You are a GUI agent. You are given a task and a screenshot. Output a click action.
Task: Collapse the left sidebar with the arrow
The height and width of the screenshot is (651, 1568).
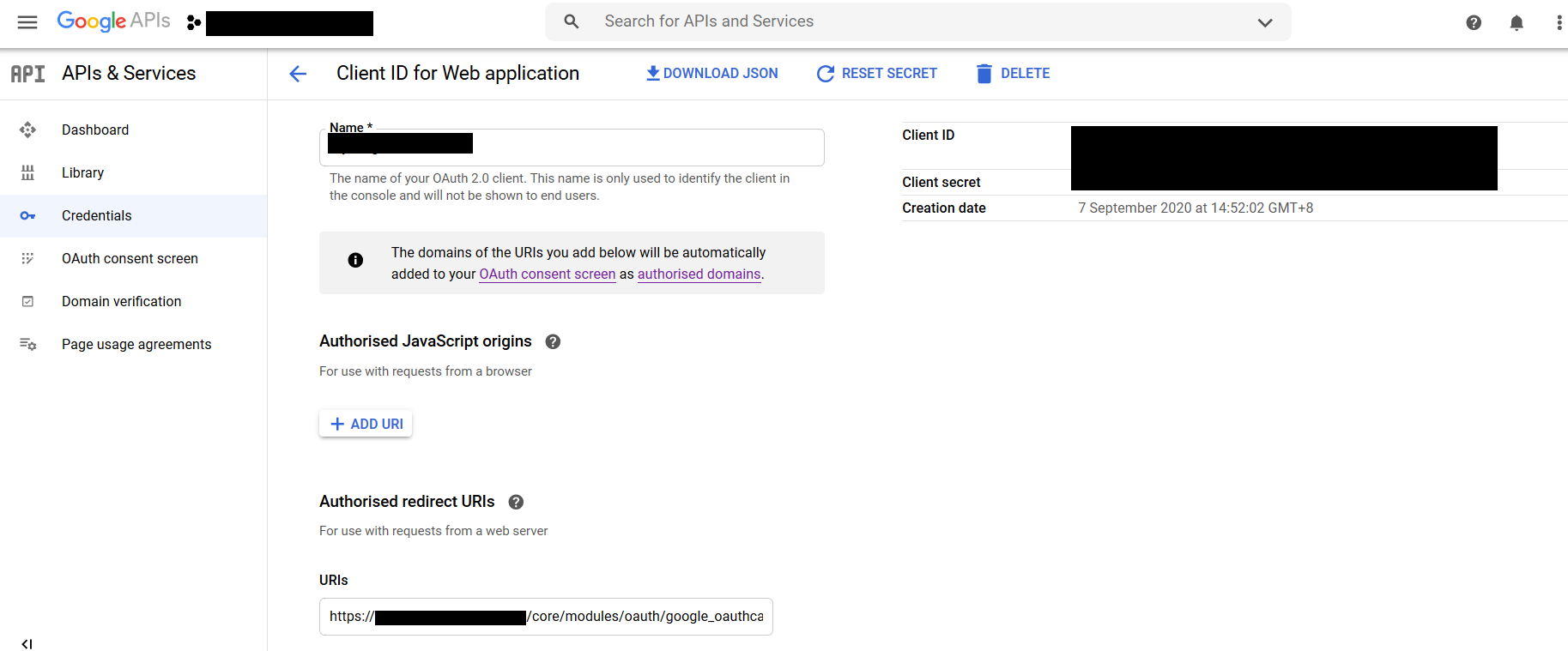click(x=27, y=643)
